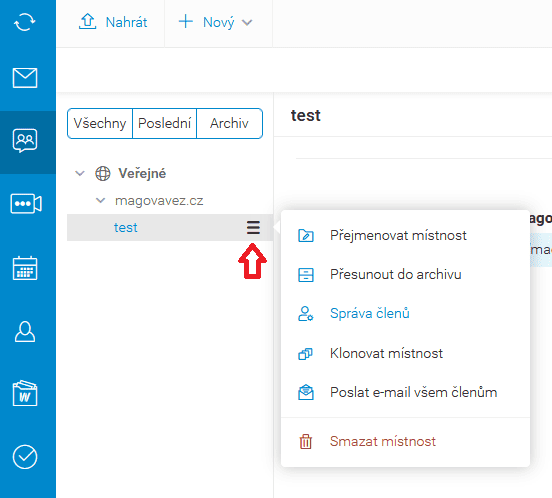Open the Mail envelope icon
Viewport: 552px width, 498px height.
tap(25, 77)
